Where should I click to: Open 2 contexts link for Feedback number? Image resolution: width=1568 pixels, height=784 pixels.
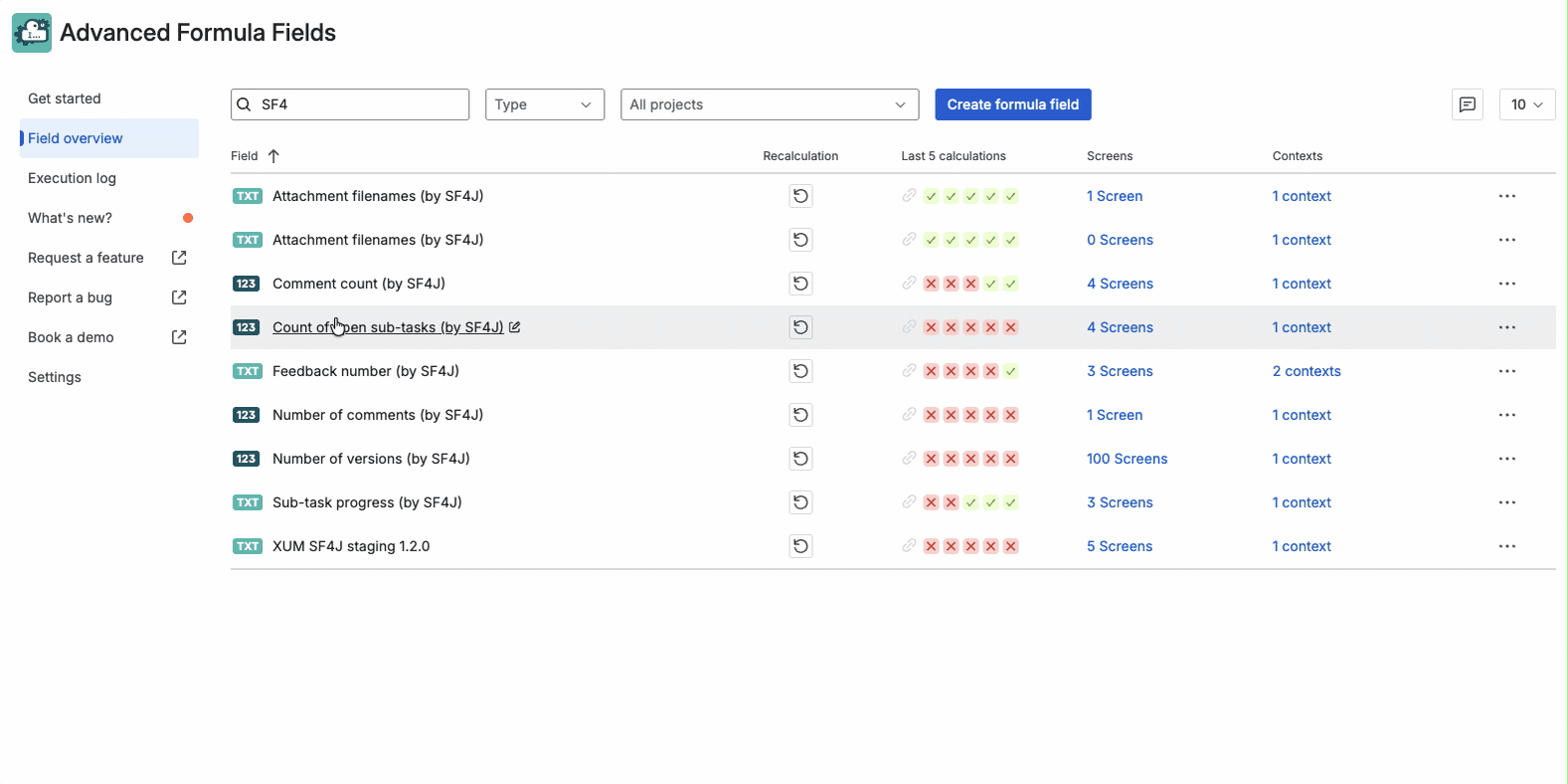tap(1306, 371)
